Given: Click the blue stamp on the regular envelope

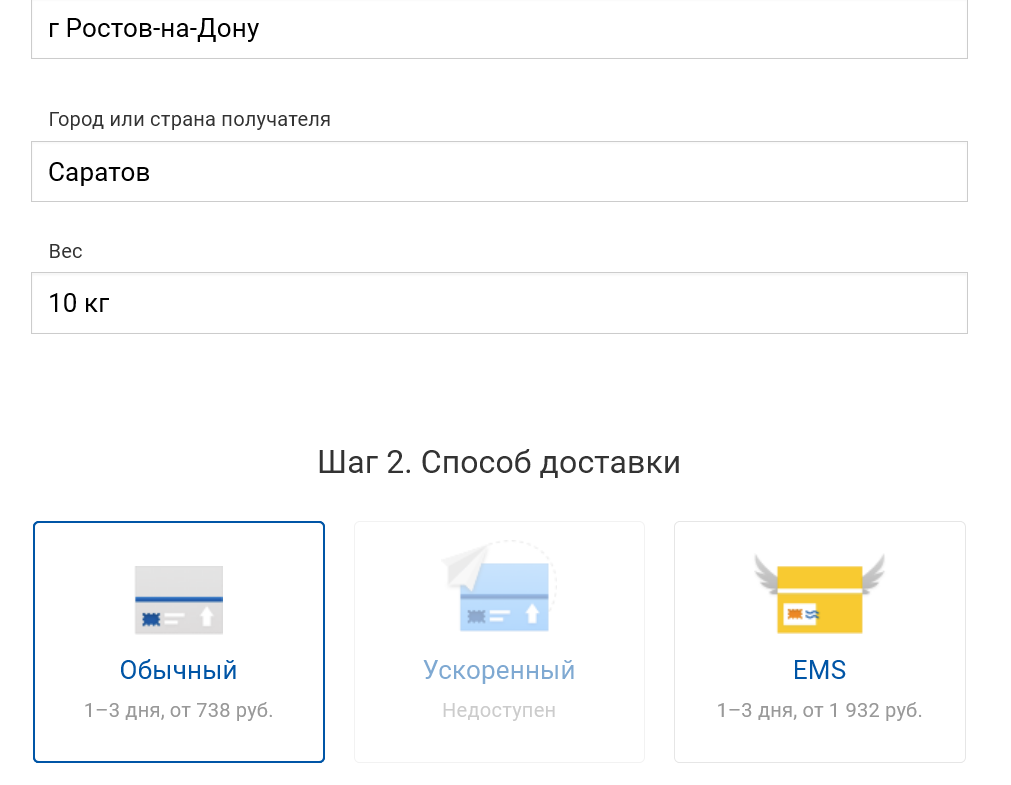Looking at the screenshot, I should pos(151,619).
